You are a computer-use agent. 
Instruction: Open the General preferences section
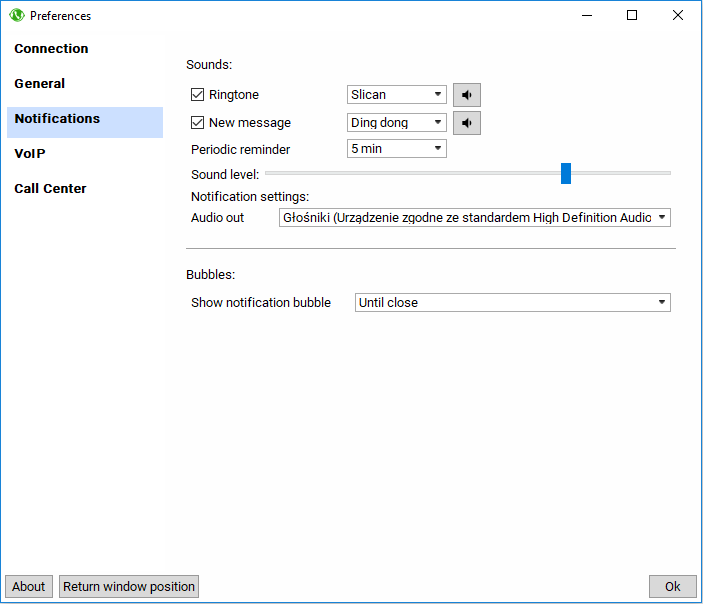(40, 84)
